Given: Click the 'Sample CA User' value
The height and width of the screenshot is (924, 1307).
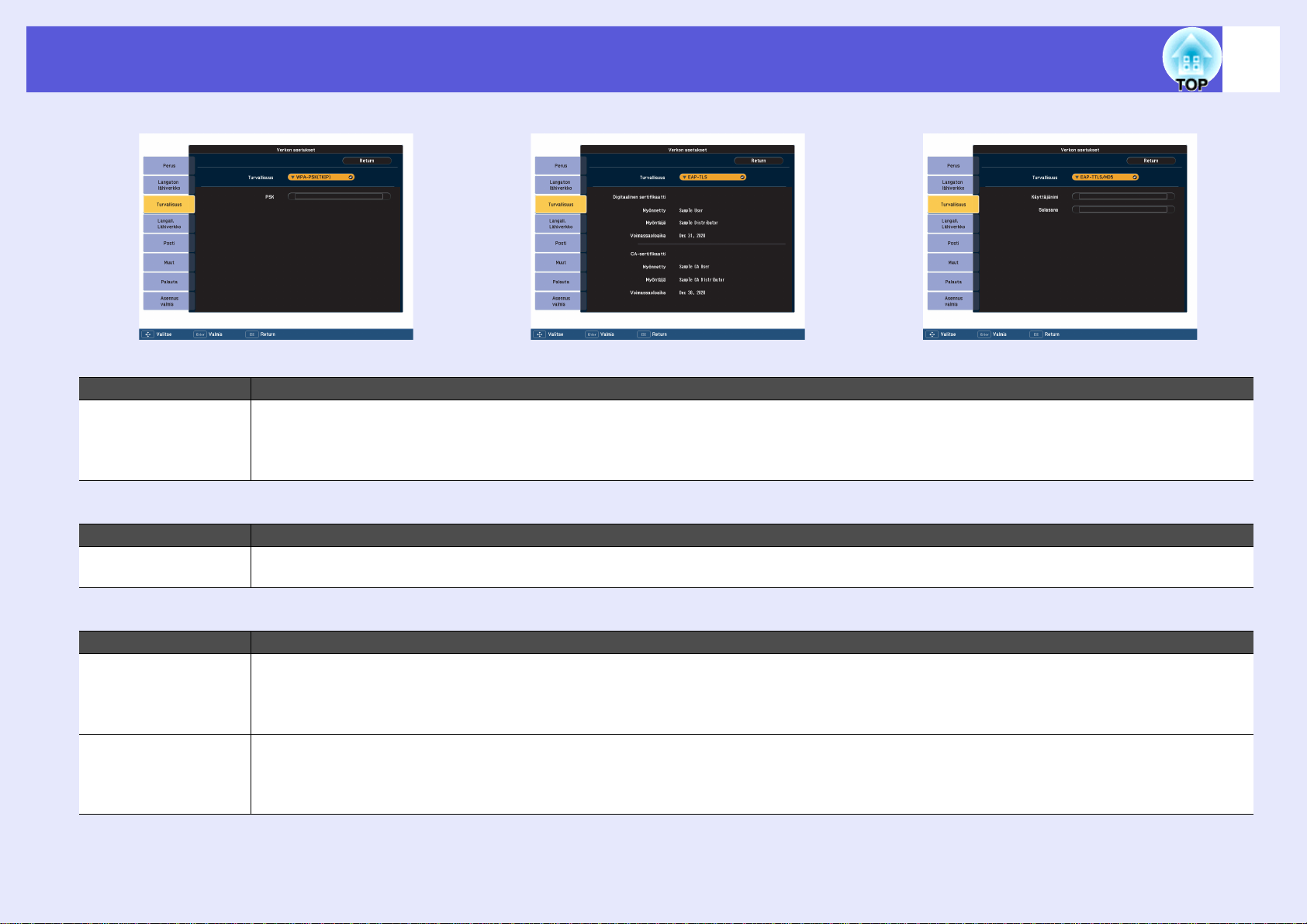Looking at the screenshot, I should [x=694, y=267].
